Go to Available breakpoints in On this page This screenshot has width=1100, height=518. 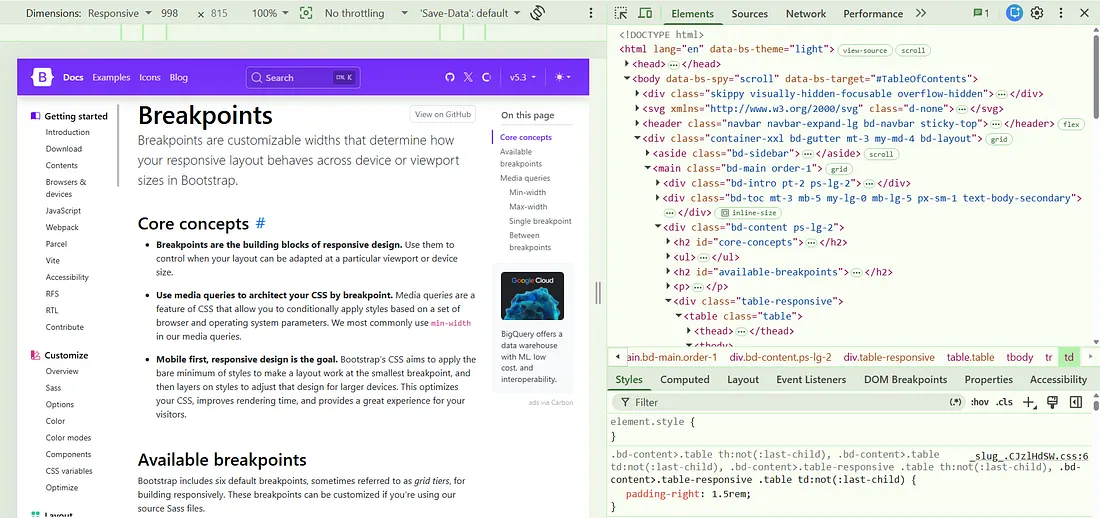[521, 158]
